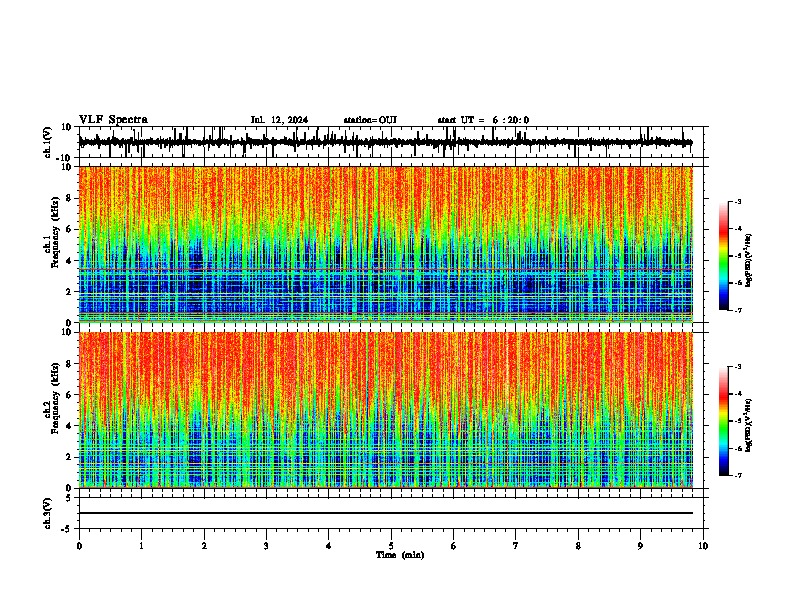
Task: Click time axis tick label "8"
Action: (x=578, y=546)
